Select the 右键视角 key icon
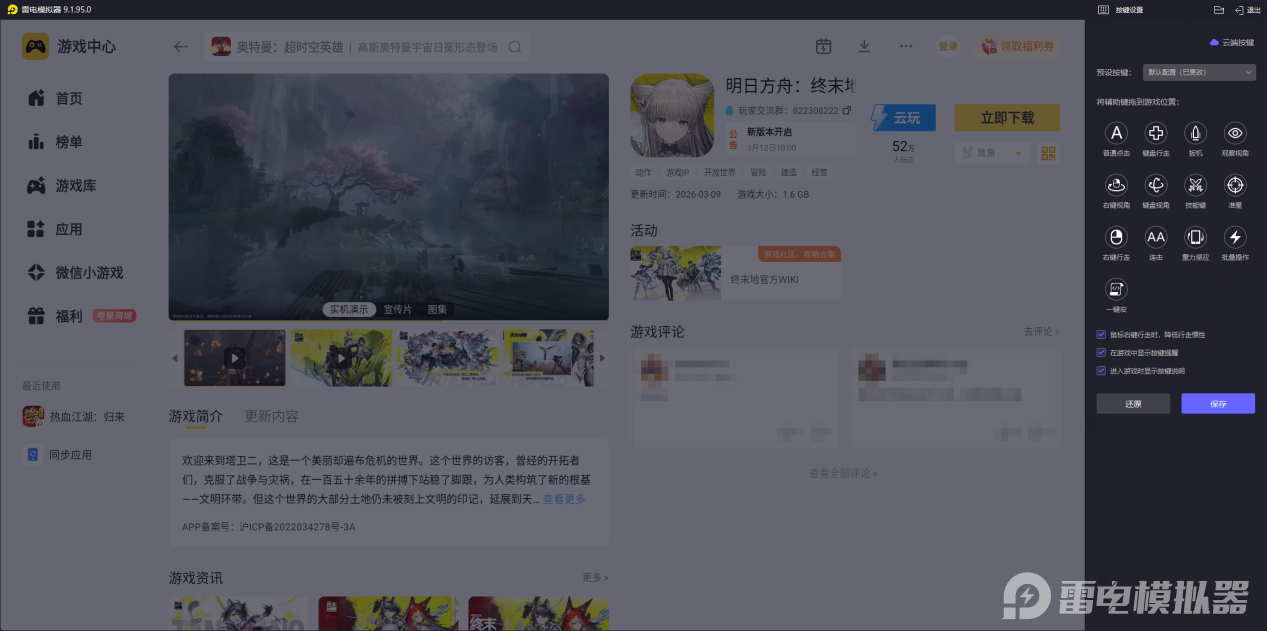 1117,185
